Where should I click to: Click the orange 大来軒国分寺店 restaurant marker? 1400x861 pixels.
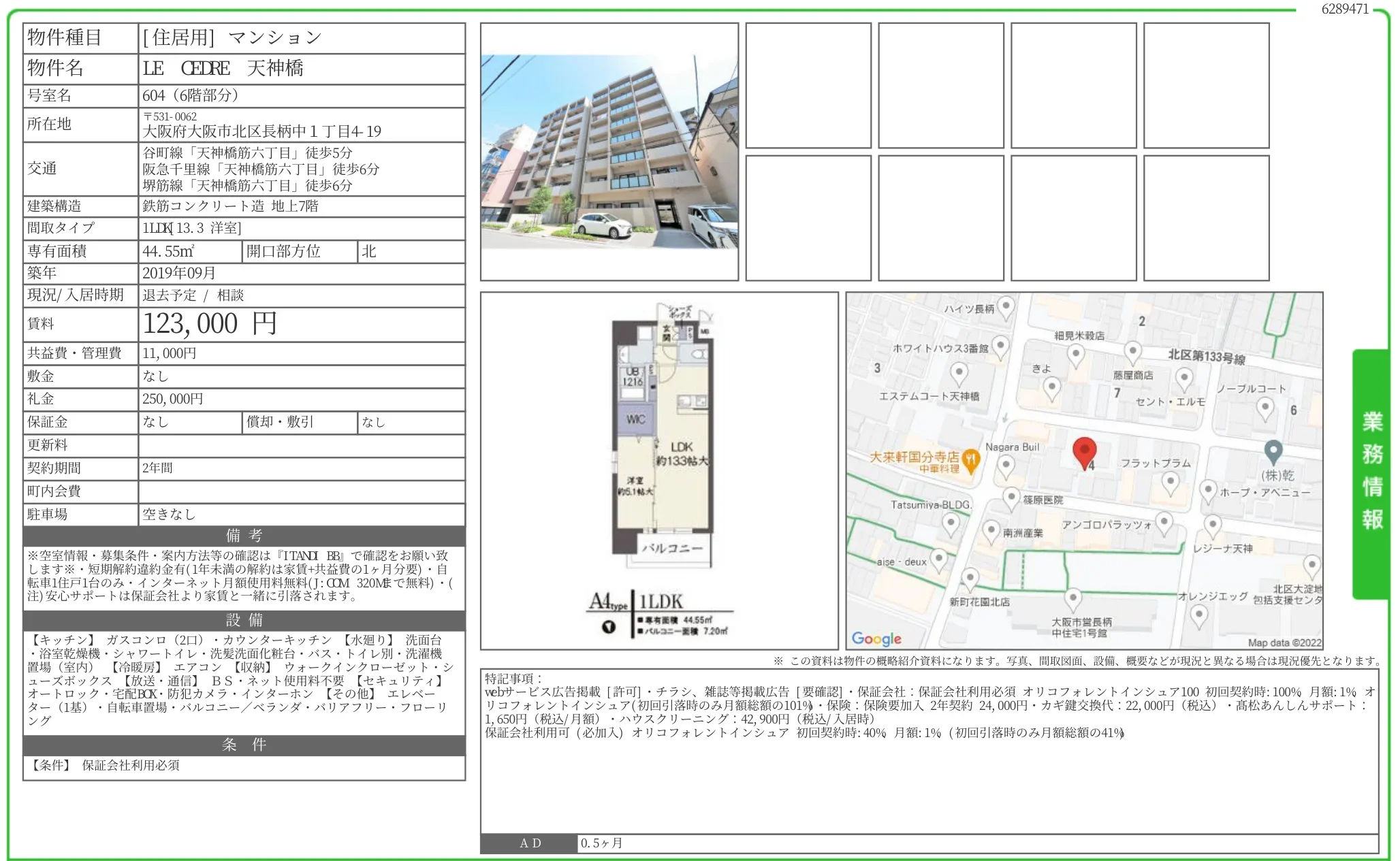point(972,461)
